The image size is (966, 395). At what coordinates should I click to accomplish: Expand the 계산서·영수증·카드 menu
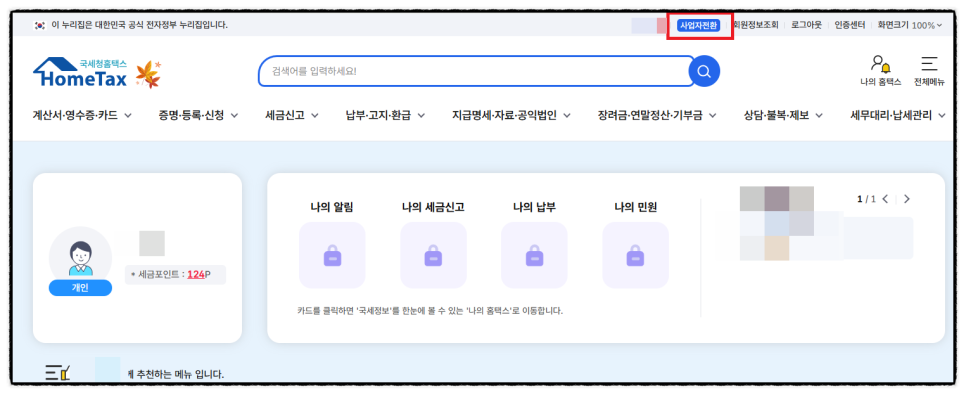click(x=82, y=115)
